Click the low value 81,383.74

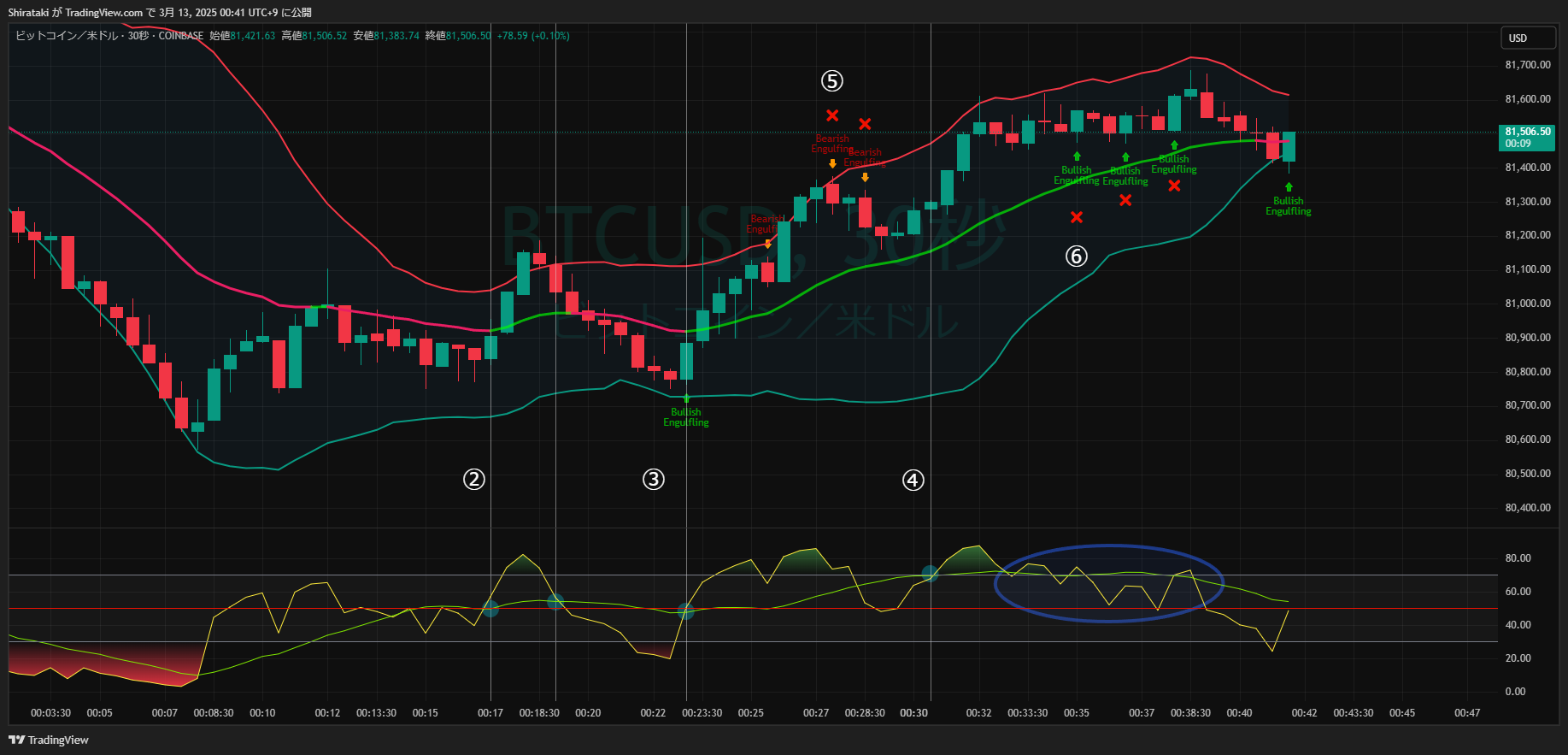[x=396, y=36]
